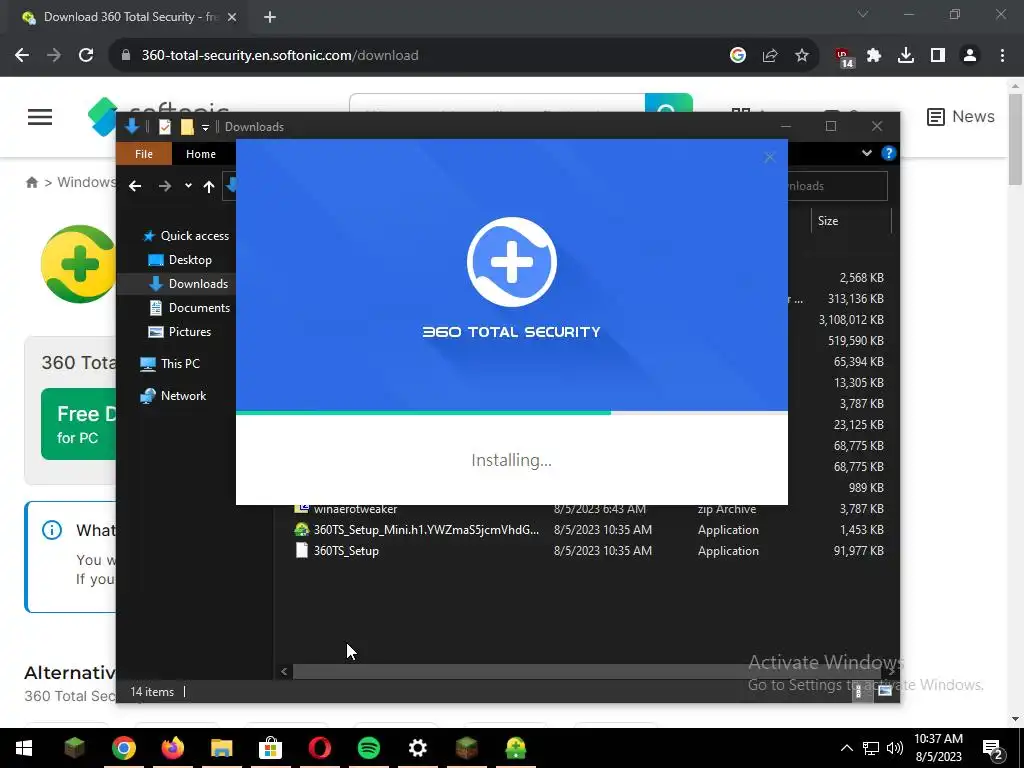The width and height of the screenshot is (1024, 768).
Task: Open Chrome's three-dot menu
Action: [x=1002, y=56]
